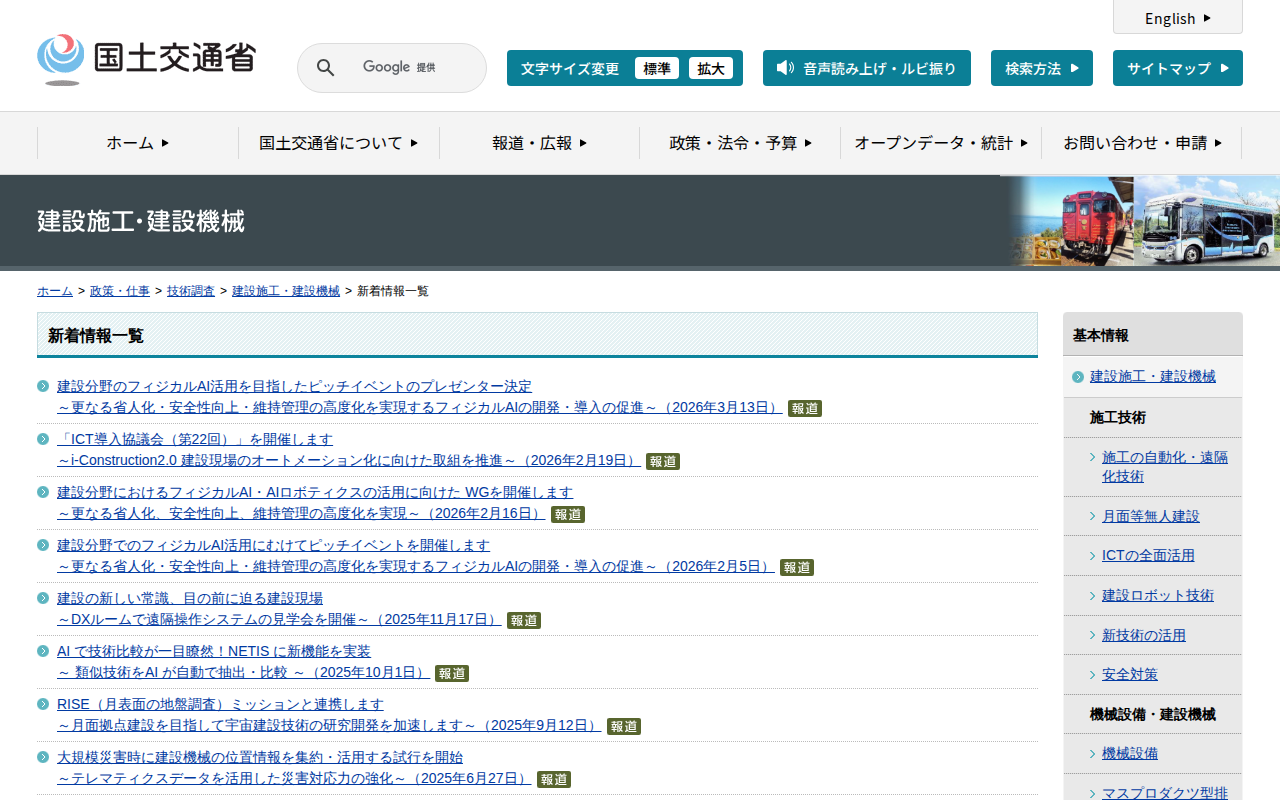The width and height of the screenshot is (1280, 800).
Task: Click the bullet icon beside ICT導入協議会 news
Action: (x=43, y=439)
